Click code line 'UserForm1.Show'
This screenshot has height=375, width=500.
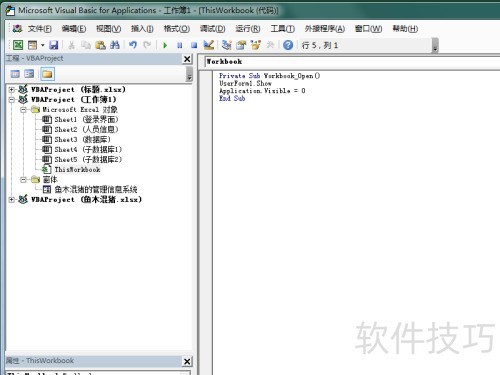click(245, 83)
